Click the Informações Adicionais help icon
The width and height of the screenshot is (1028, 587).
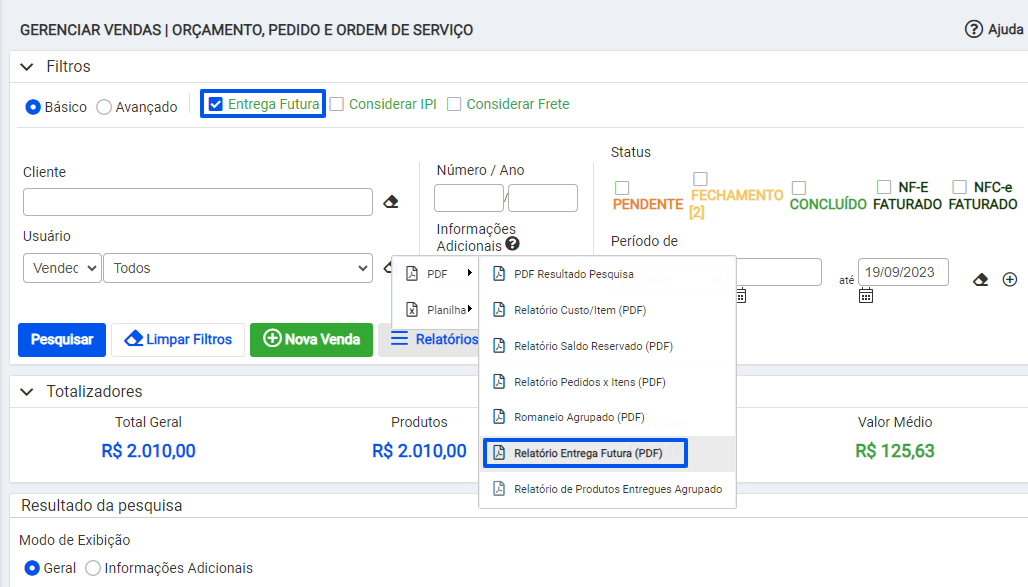coord(513,244)
